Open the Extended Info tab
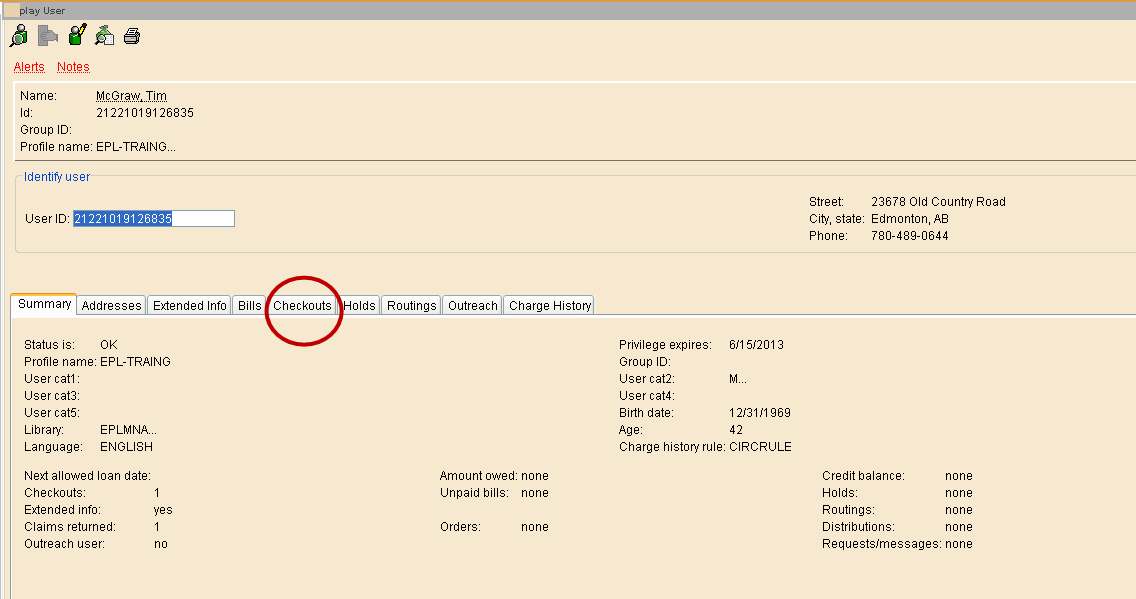 point(189,305)
